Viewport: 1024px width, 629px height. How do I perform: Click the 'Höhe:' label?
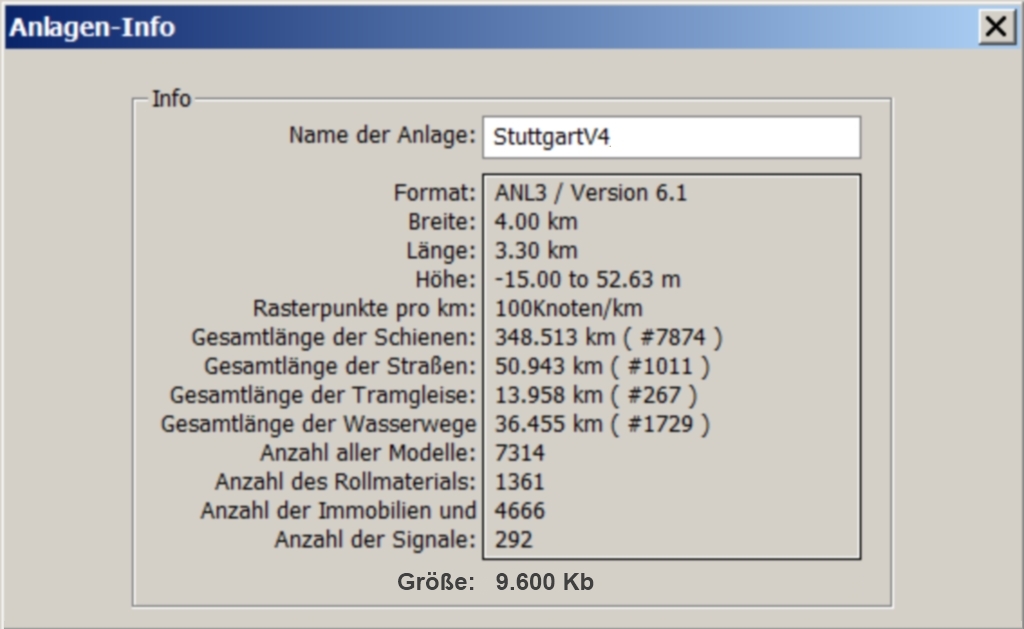point(446,280)
